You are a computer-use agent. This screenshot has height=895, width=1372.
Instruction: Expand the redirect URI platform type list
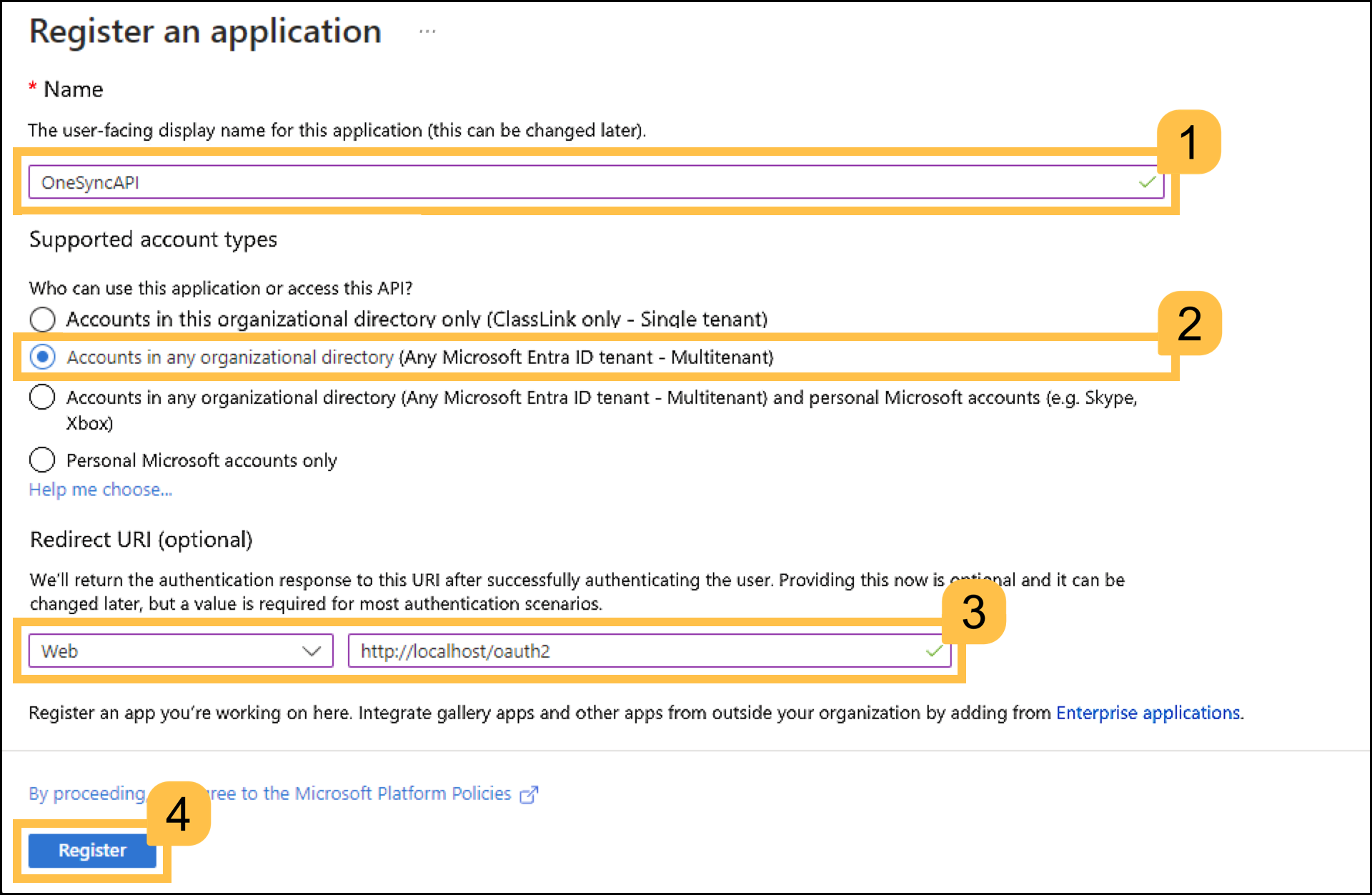pyautogui.click(x=179, y=651)
